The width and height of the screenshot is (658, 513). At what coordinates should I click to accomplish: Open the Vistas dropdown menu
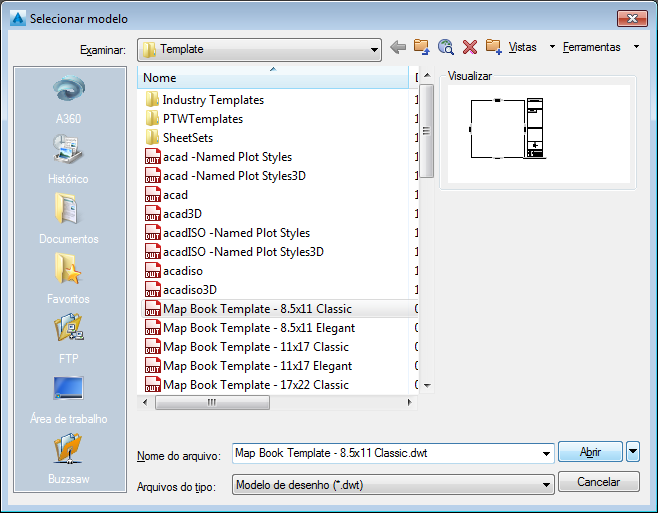532,47
